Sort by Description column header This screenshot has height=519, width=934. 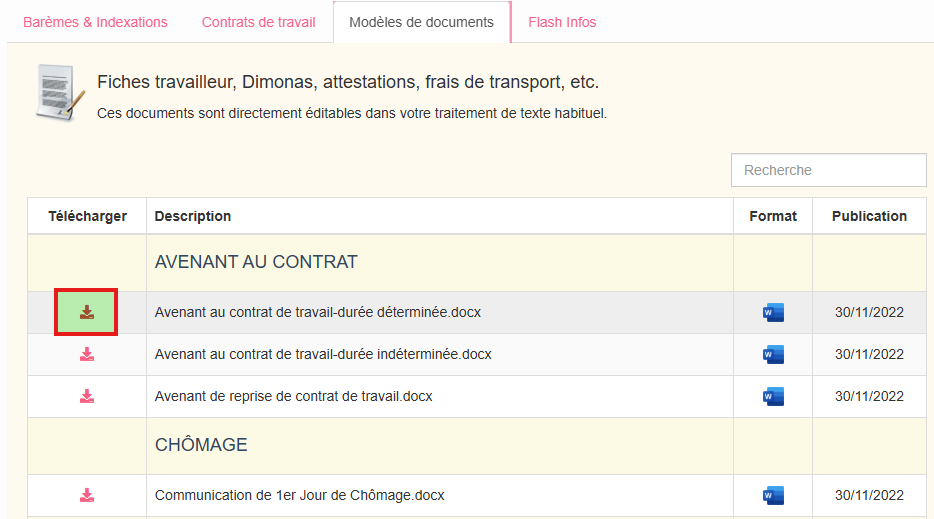tap(193, 216)
